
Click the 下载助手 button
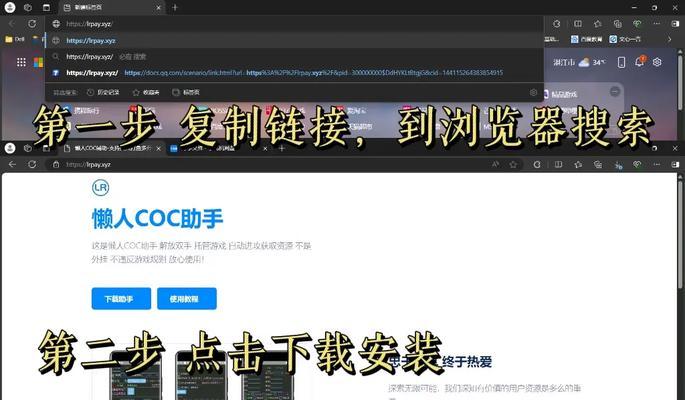[x=121, y=299]
